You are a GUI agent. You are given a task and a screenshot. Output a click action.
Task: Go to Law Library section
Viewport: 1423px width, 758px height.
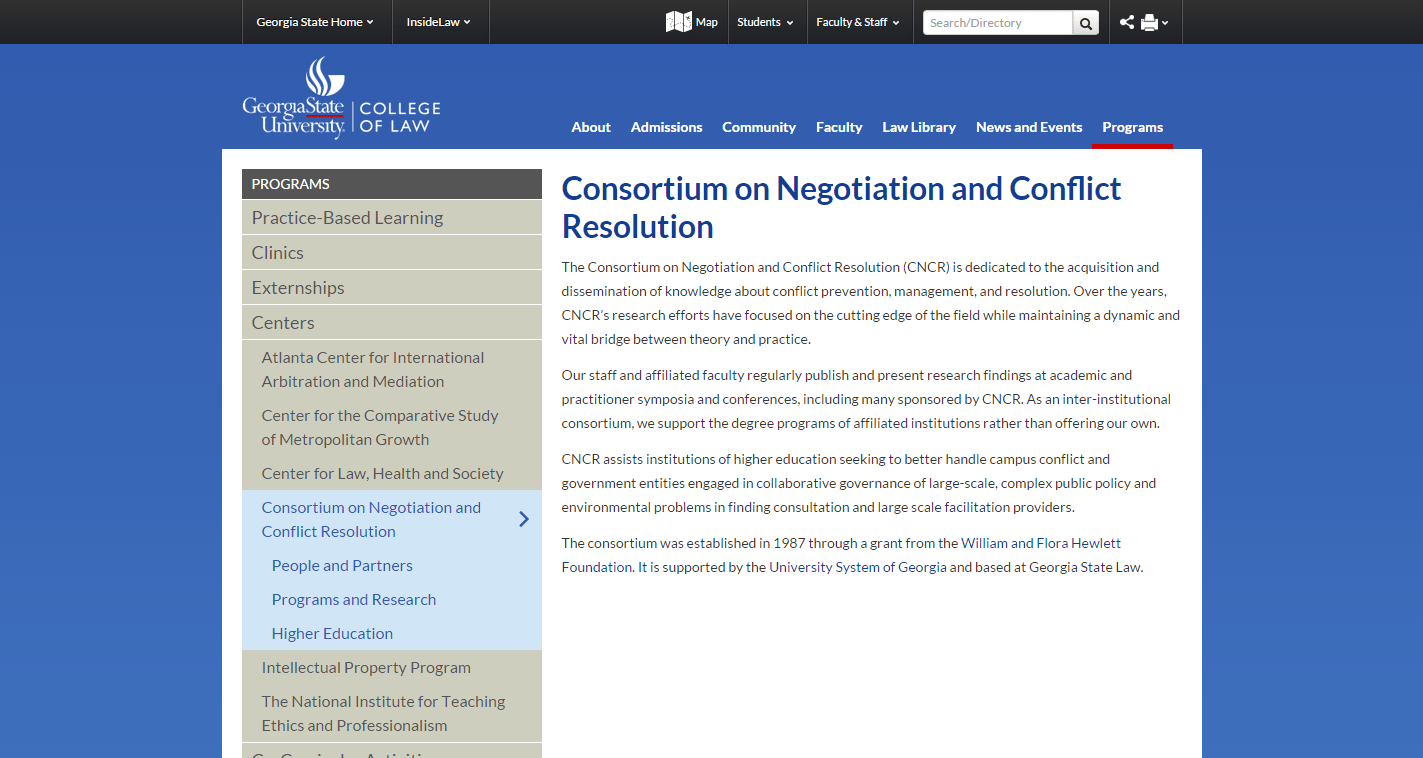pos(919,127)
